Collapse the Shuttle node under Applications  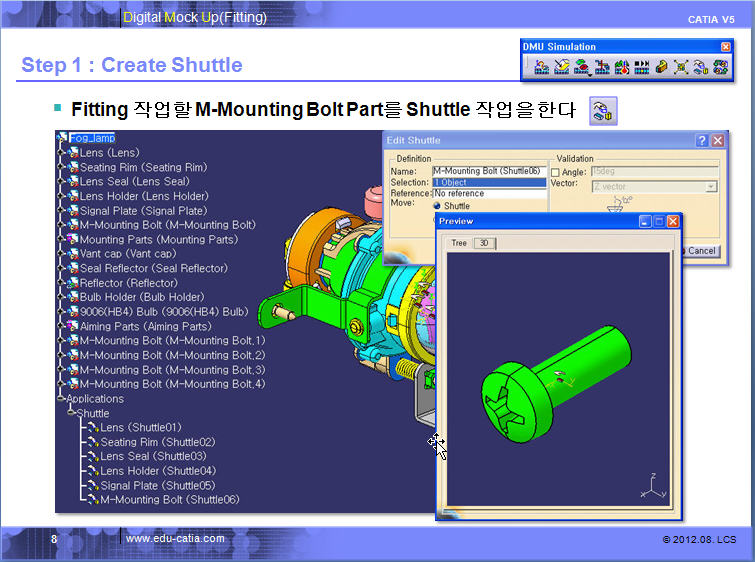click(71, 413)
